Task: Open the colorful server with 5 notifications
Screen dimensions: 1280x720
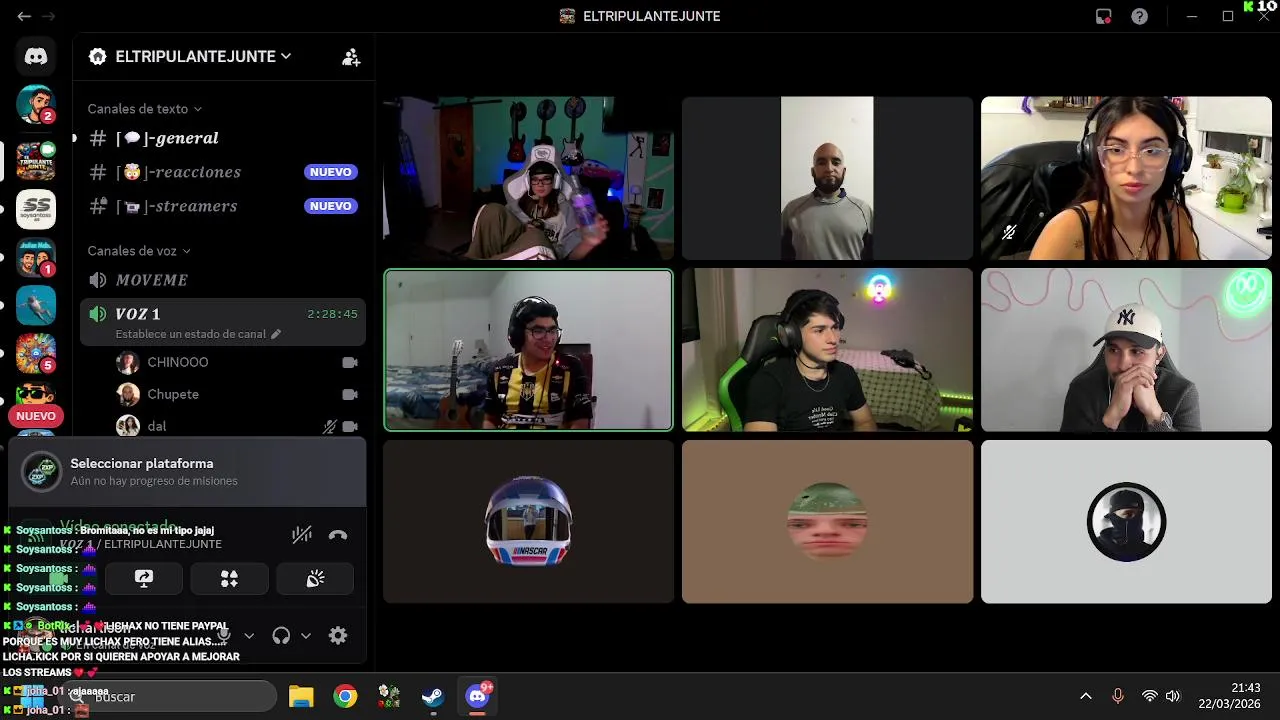Action: tap(36, 353)
